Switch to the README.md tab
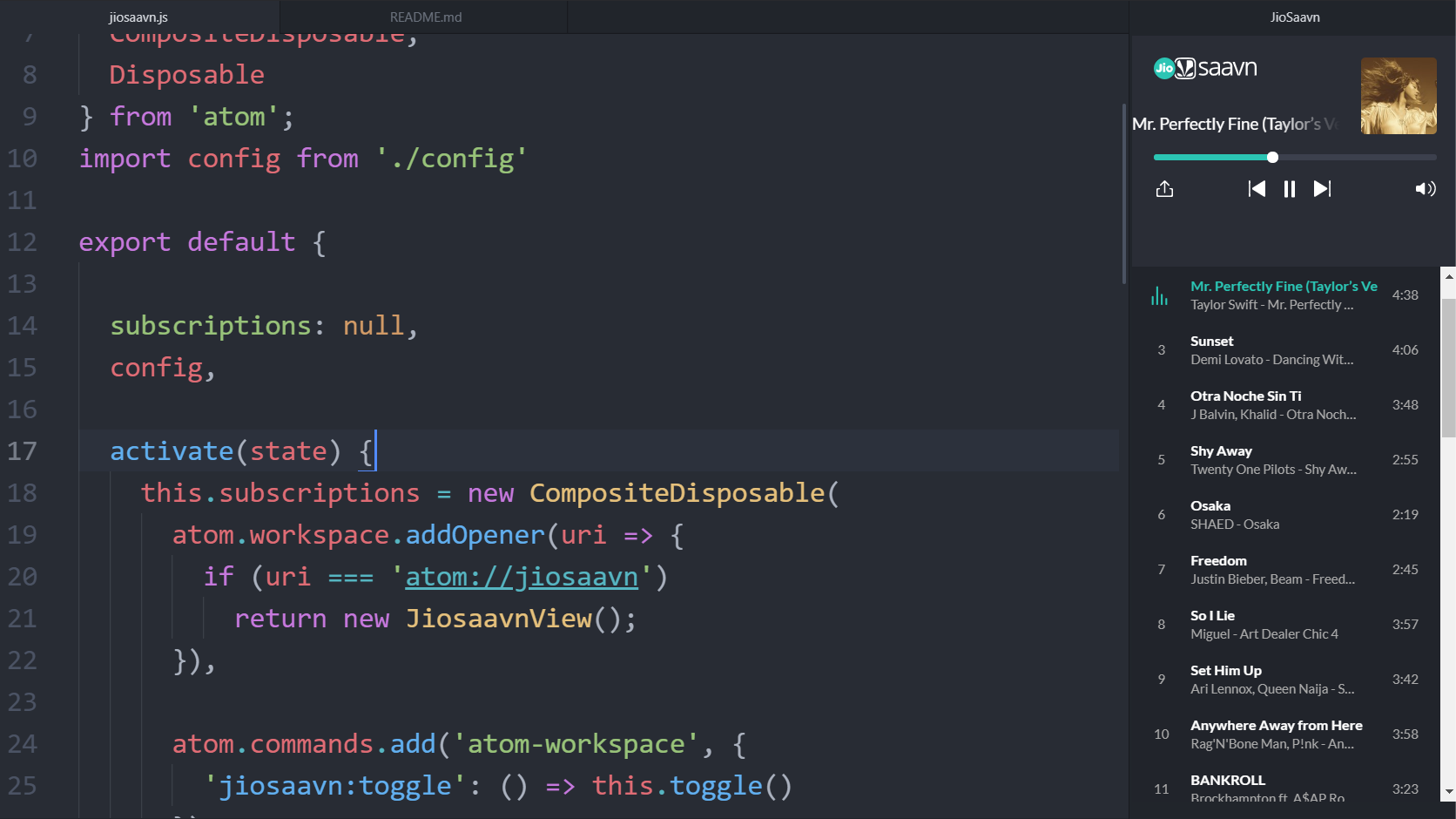This screenshot has width=1456, height=819. pyautogui.click(x=426, y=17)
